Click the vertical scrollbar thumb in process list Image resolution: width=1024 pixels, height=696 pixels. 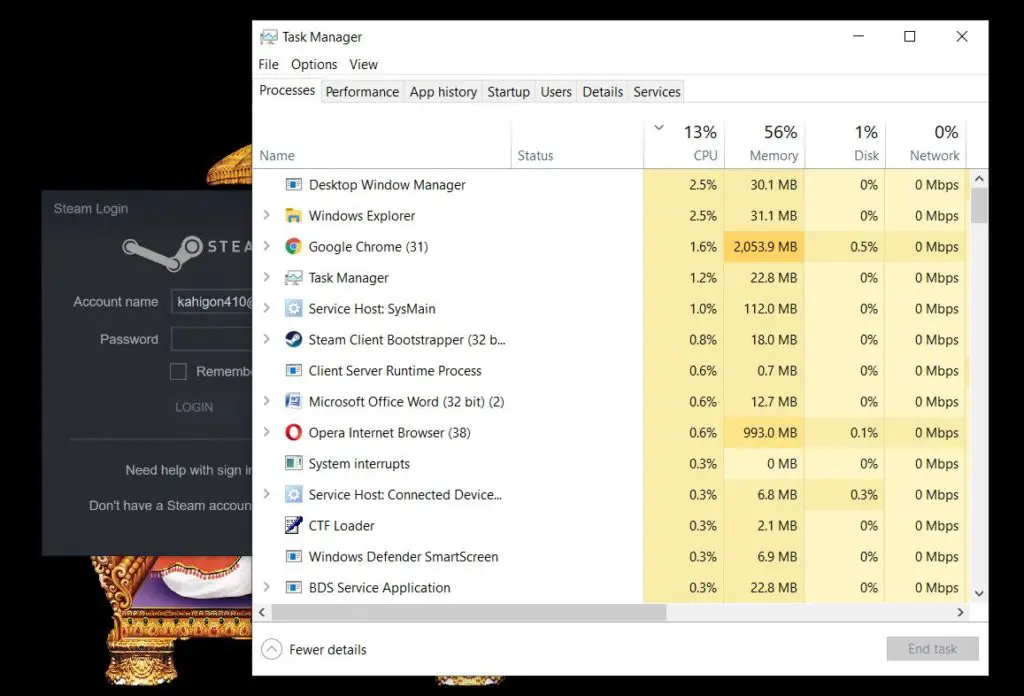tap(978, 206)
